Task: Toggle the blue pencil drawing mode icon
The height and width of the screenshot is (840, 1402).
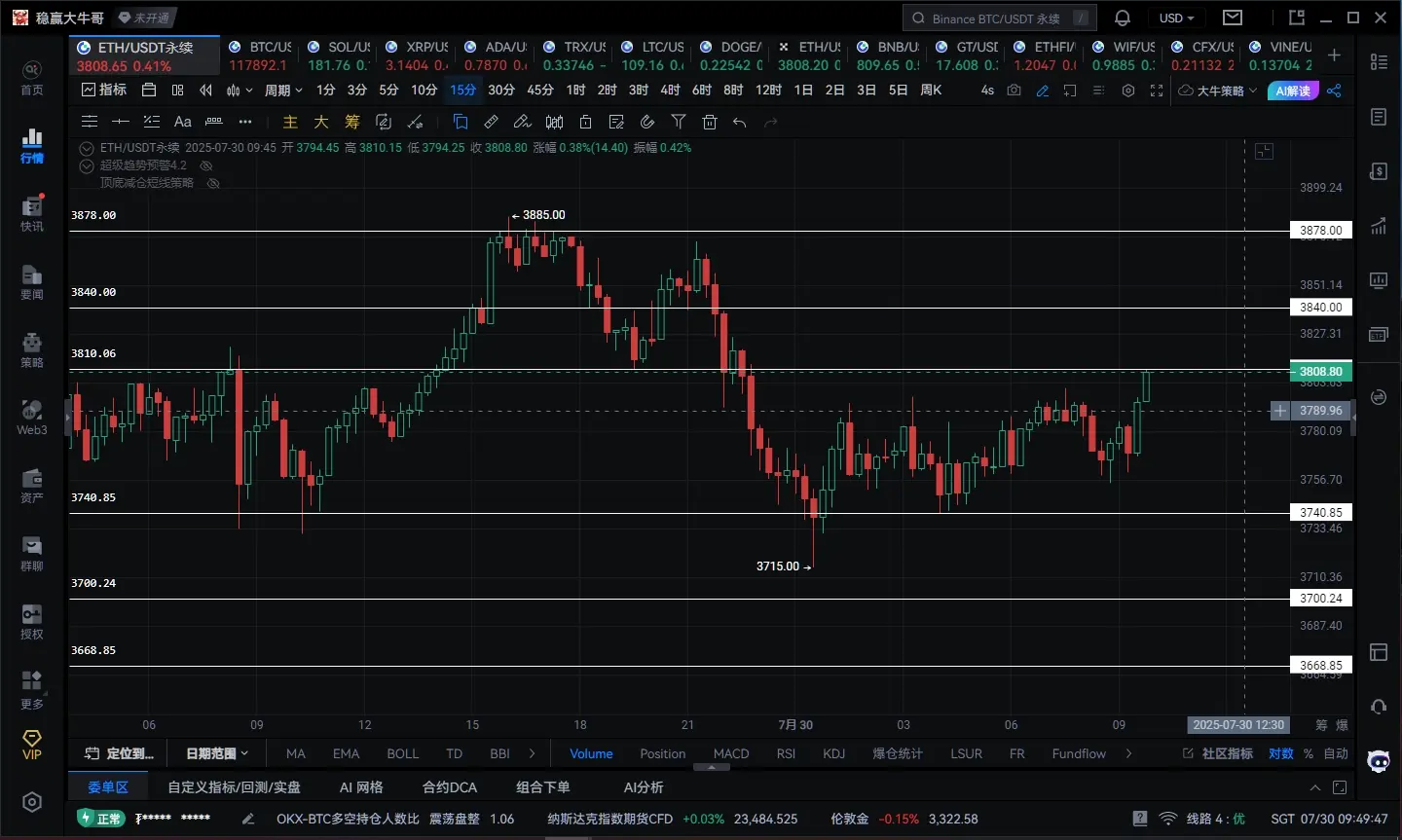Action: pyautogui.click(x=1043, y=91)
